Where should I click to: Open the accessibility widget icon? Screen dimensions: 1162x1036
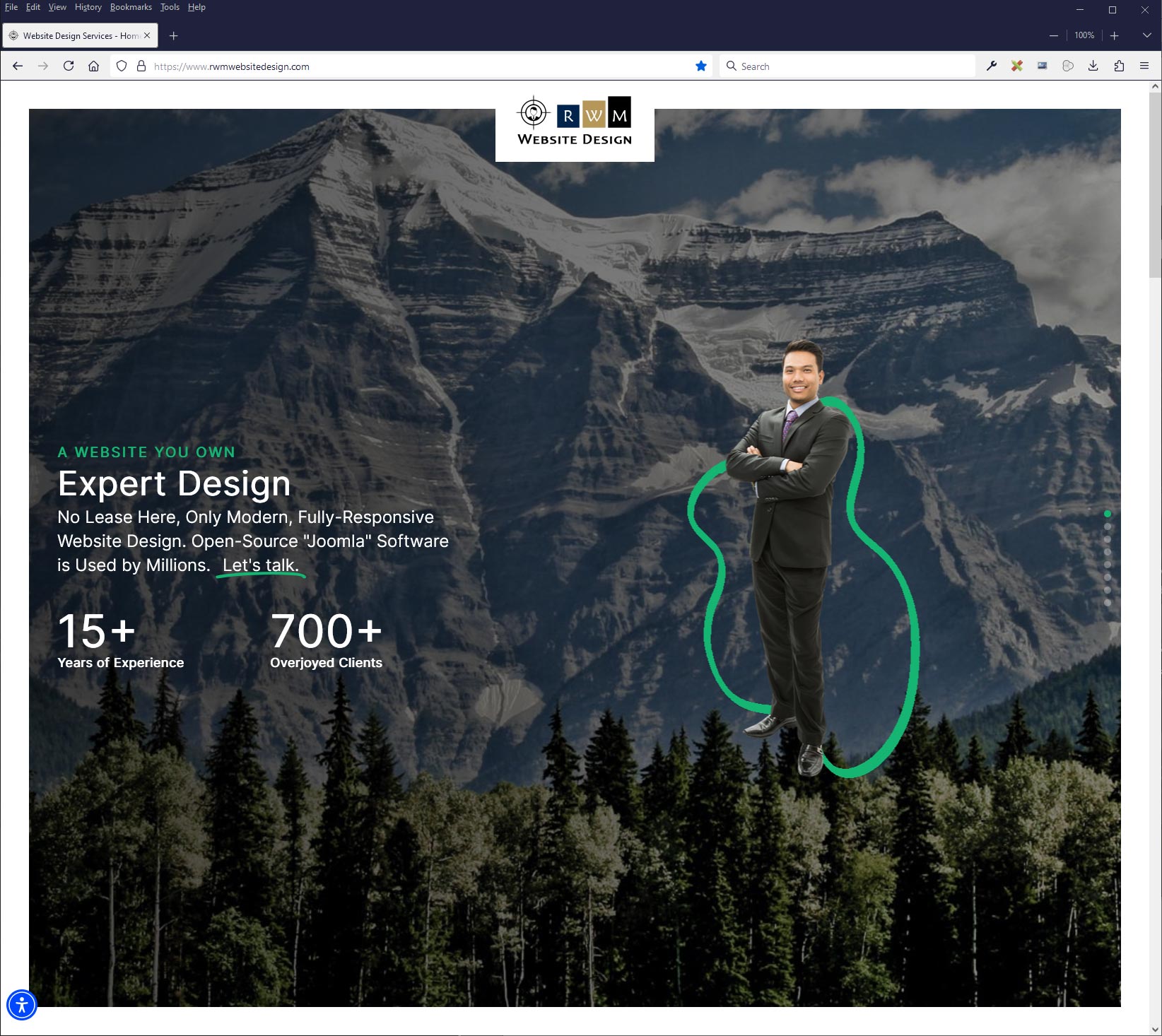(22, 1004)
